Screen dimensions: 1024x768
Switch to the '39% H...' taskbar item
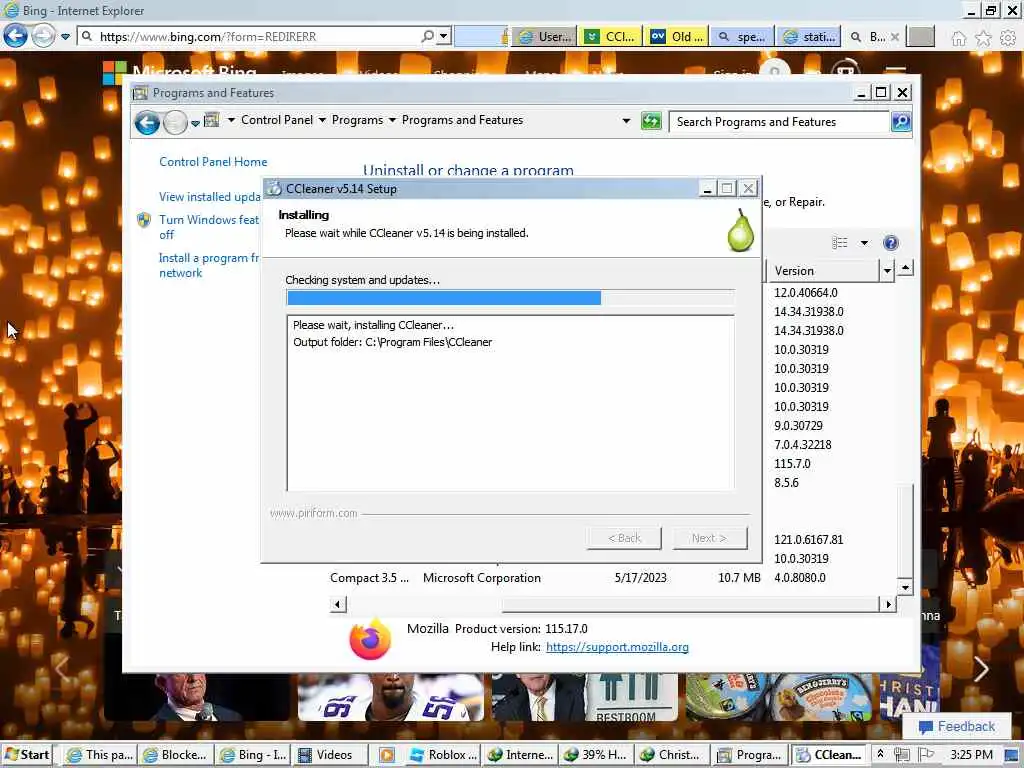pos(596,755)
